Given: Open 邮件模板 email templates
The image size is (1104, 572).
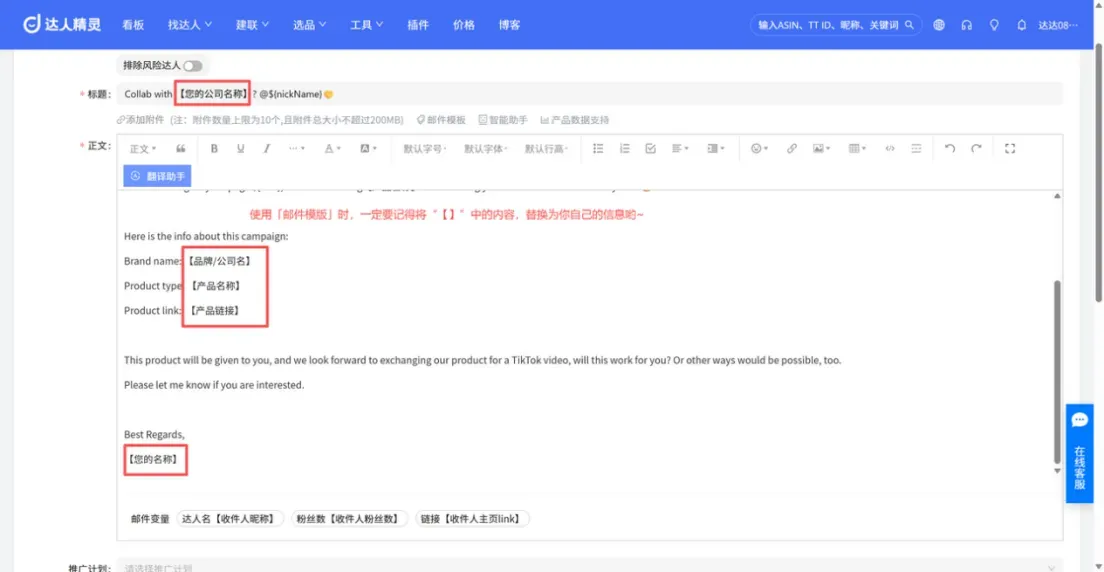Looking at the screenshot, I should [x=441, y=120].
